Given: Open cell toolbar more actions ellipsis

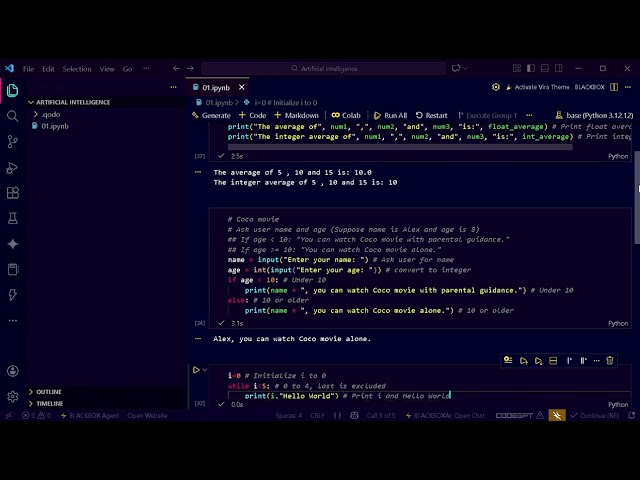Looking at the screenshot, I should [596, 360].
